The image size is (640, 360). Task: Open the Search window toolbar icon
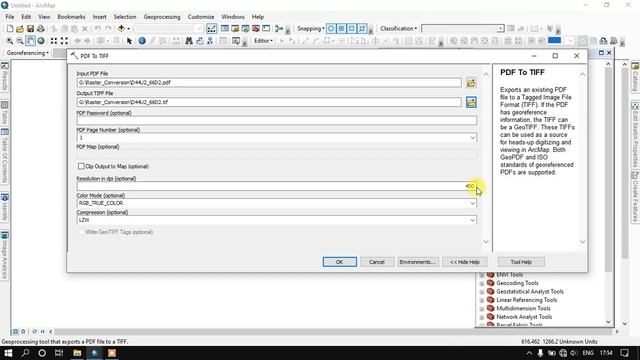click(x=245, y=29)
